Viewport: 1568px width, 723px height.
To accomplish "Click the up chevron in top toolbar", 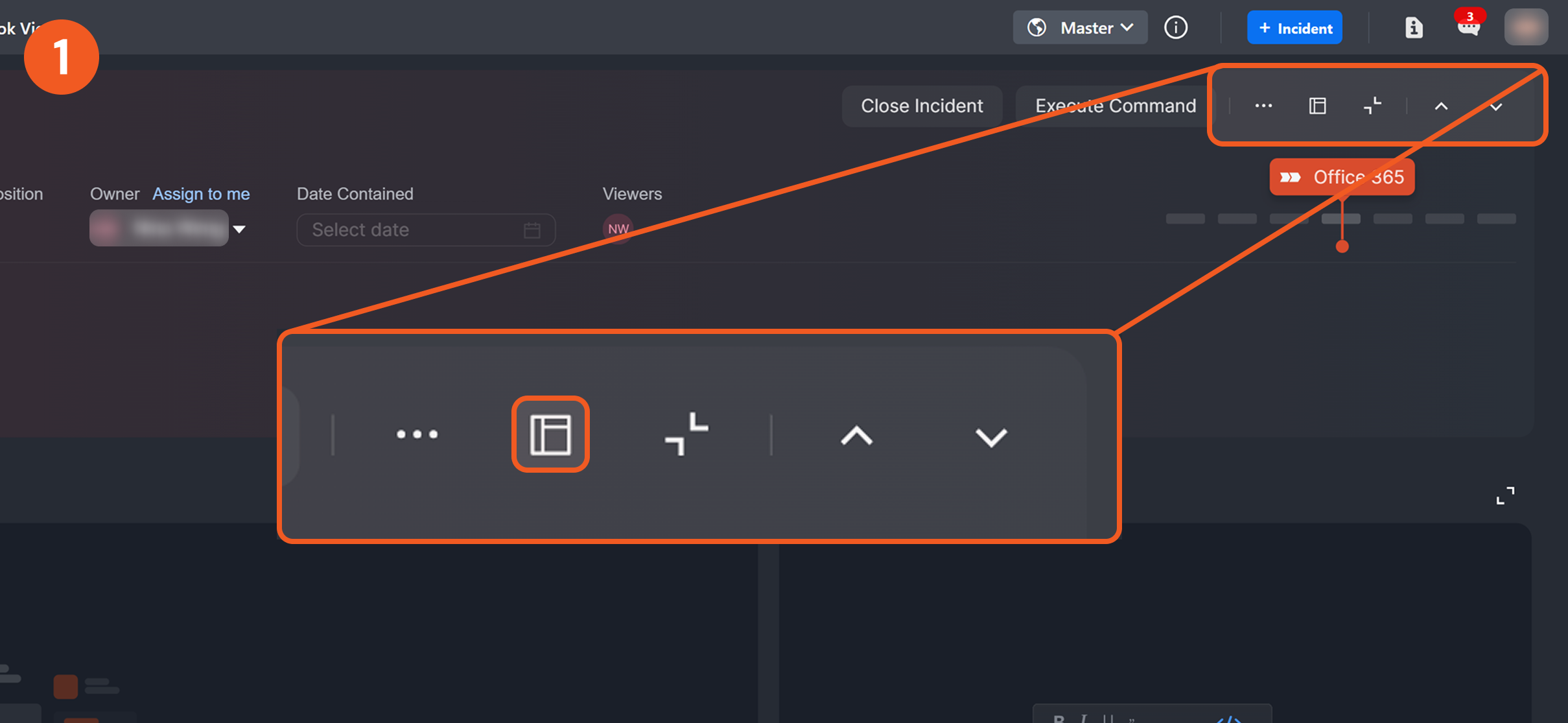I will [1441, 106].
